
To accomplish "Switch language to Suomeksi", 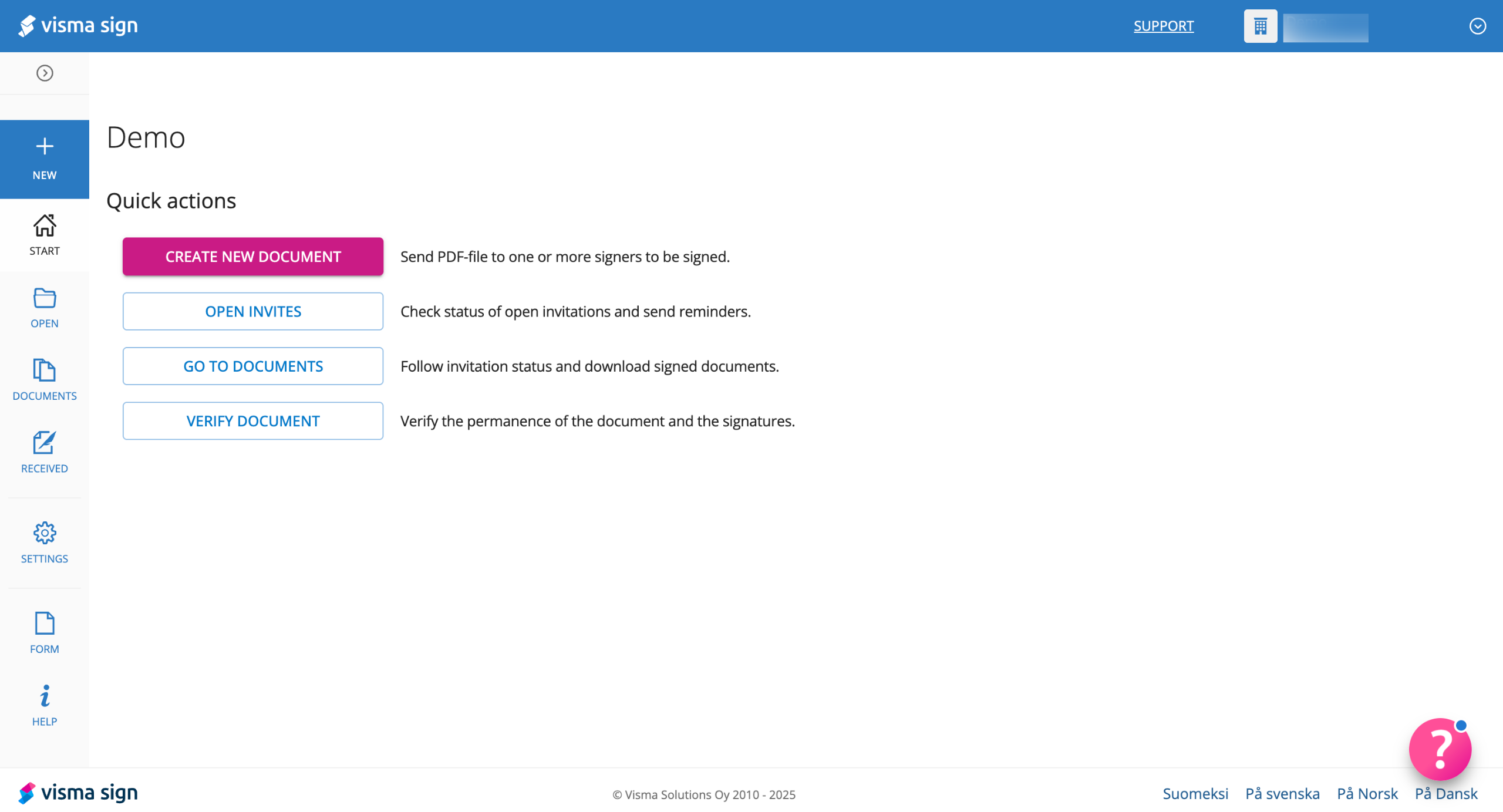I will pyautogui.click(x=1195, y=793).
